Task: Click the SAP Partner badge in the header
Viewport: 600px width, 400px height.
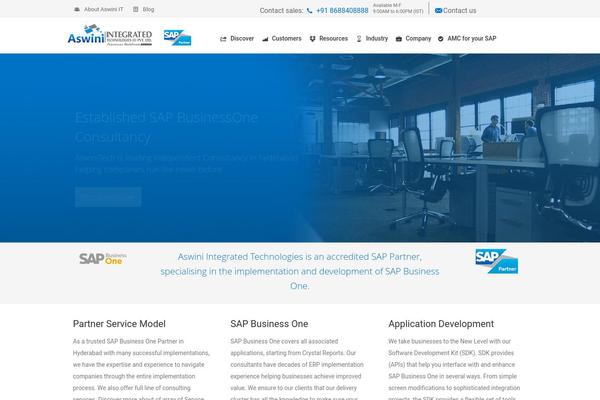Action: tap(177, 38)
